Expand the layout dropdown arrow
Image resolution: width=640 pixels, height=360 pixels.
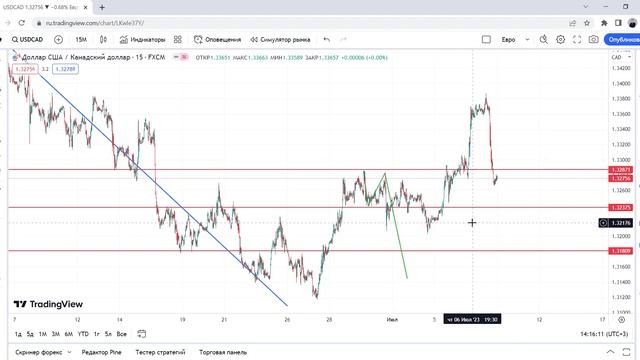tap(527, 40)
